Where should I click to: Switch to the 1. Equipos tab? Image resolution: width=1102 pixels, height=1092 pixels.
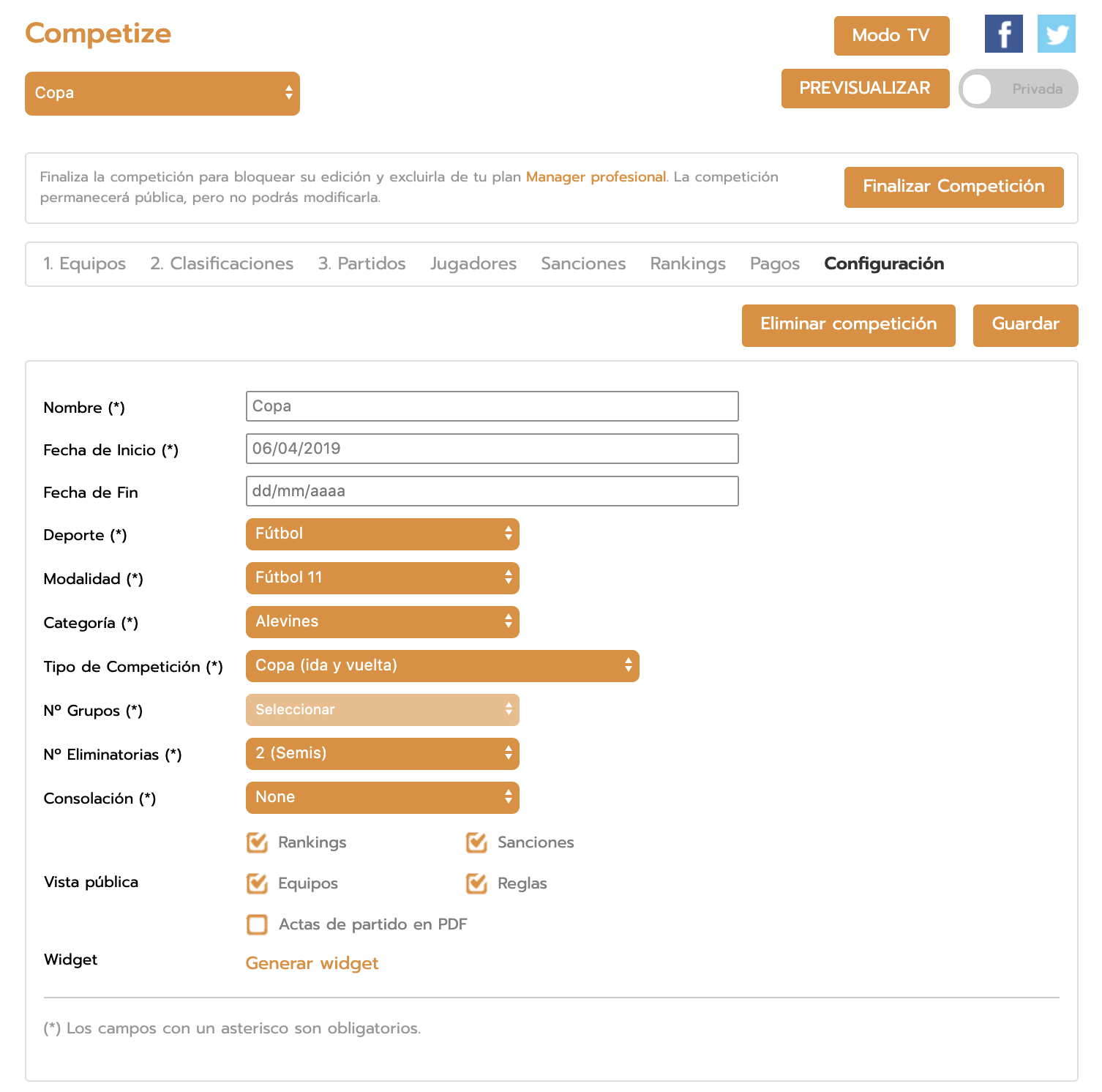point(84,263)
